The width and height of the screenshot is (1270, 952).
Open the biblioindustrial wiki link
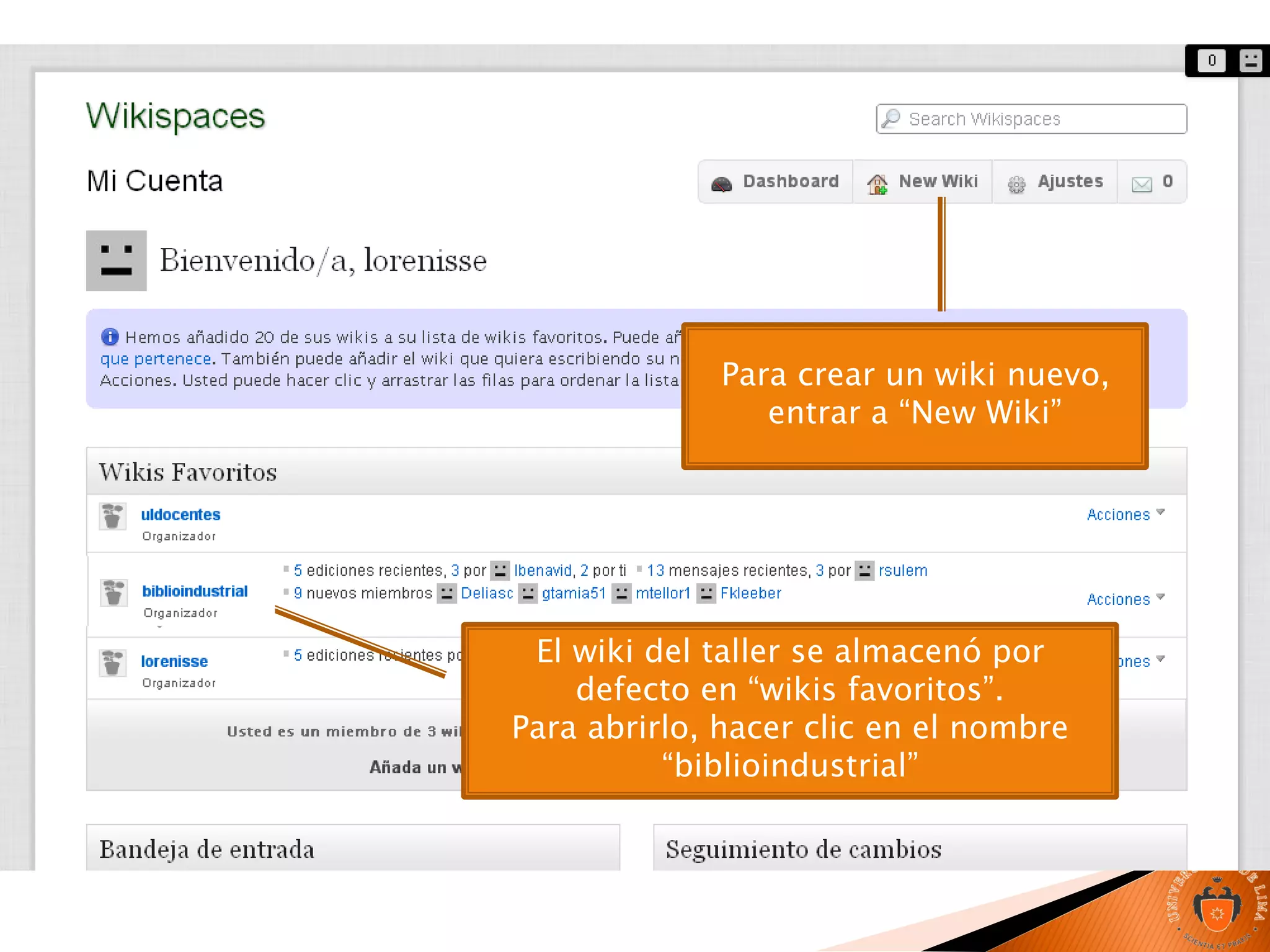[x=195, y=591]
